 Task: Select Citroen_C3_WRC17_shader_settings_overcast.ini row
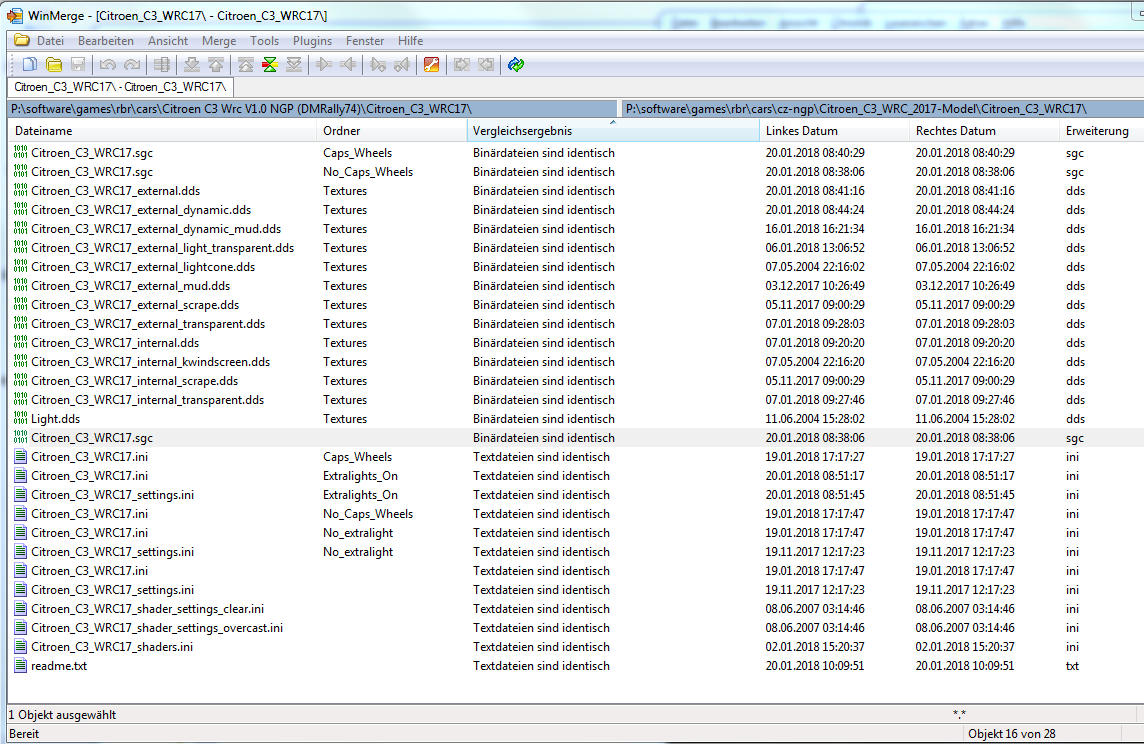point(576,628)
